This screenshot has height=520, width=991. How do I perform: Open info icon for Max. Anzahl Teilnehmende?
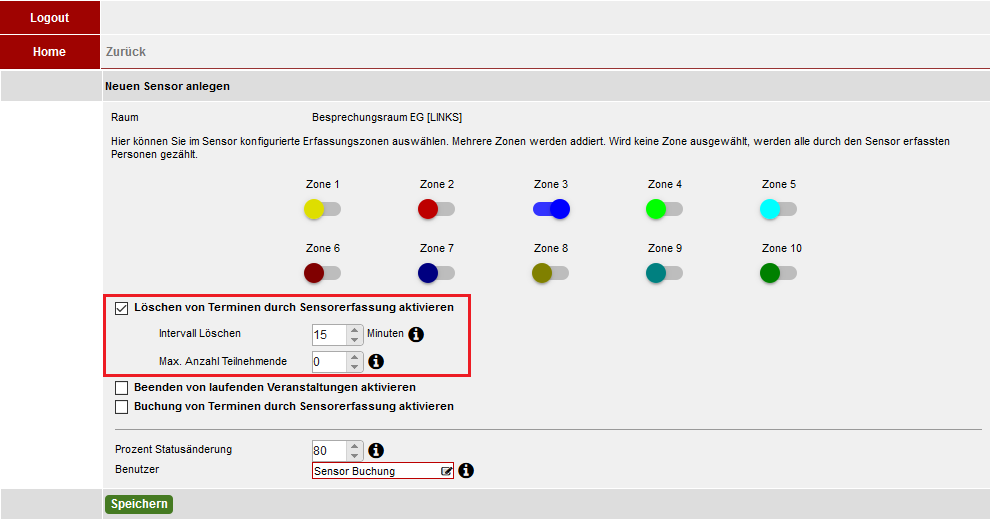376,361
